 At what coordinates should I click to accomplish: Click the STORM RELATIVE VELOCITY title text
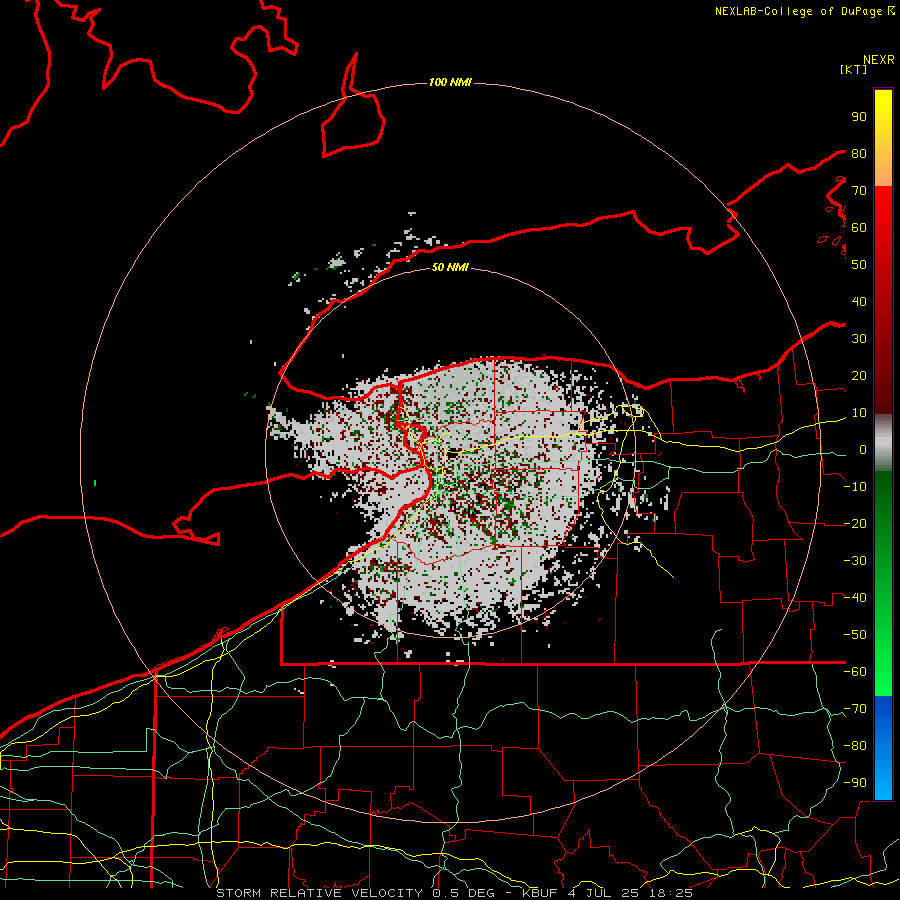tap(320, 893)
